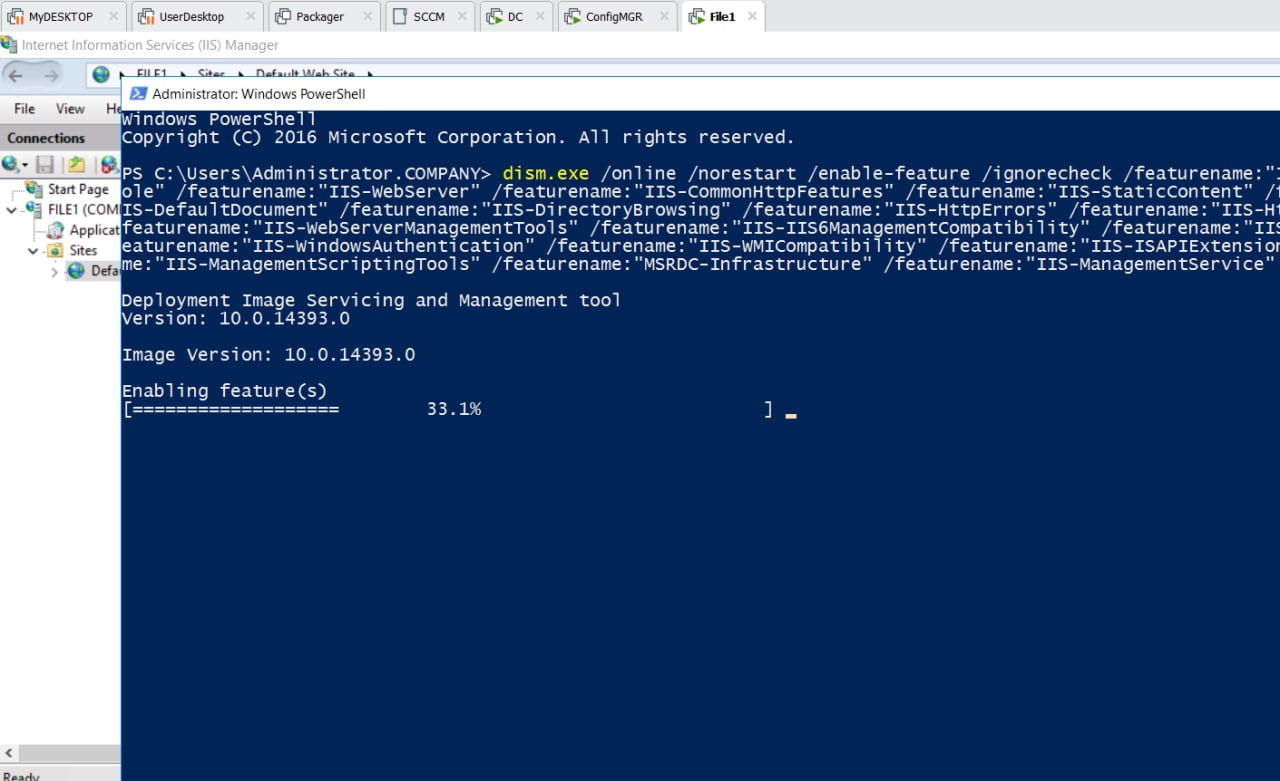This screenshot has width=1280, height=781.
Task: Close the File1 tab
Action: pyautogui.click(x=752, y=17)
